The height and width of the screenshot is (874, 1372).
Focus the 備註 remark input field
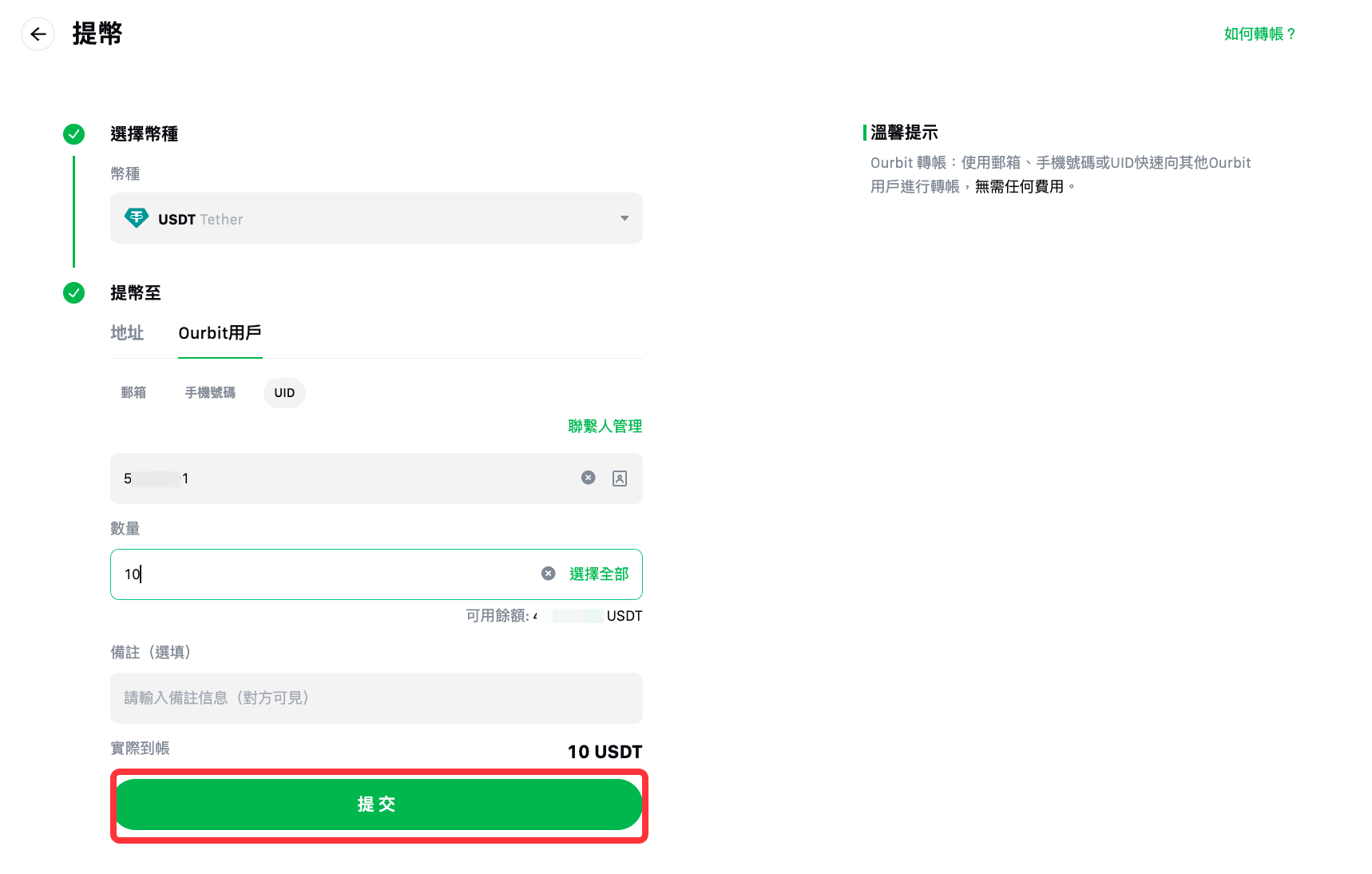tap(375, 698)
